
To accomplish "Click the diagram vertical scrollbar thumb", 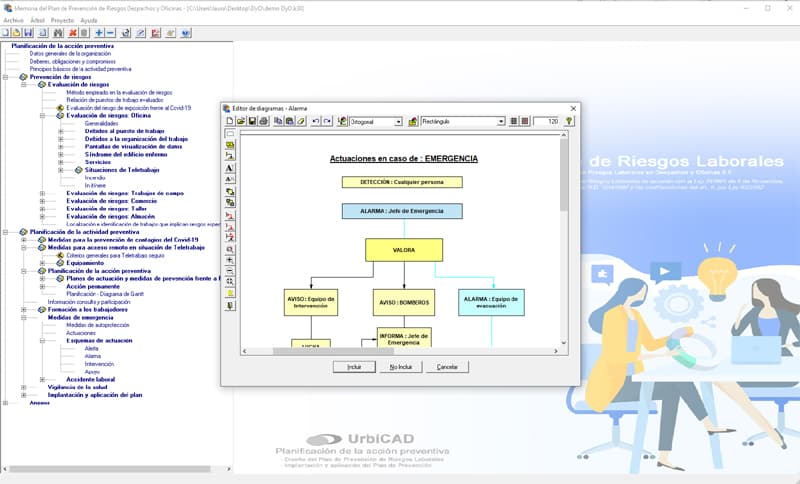I will (563, 175).
